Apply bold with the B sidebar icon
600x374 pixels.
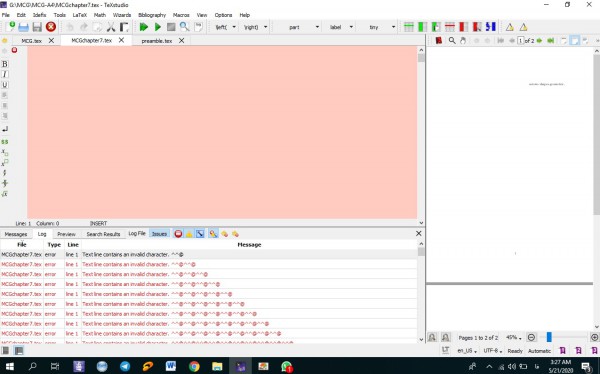pos(5,64)
